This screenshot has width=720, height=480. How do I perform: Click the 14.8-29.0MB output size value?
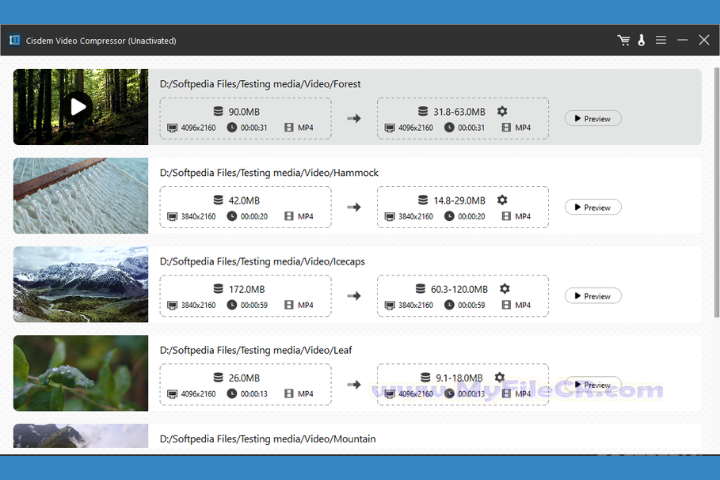click(x=459, y=200)
